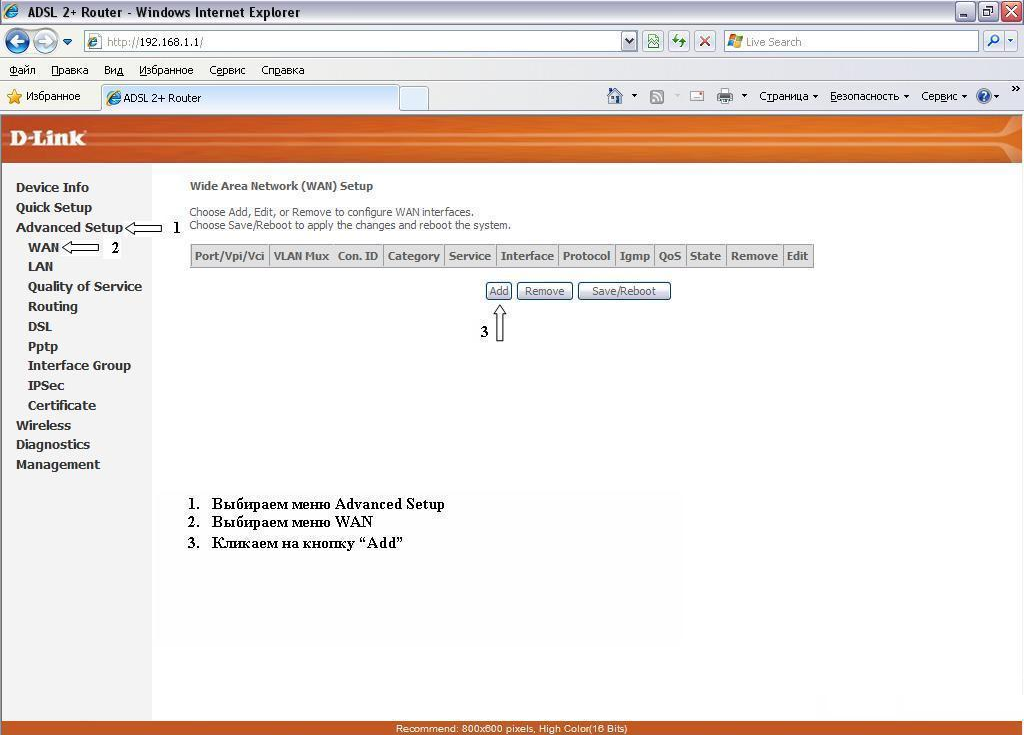Viewport: 1024px width, 735px height.
Task: Open Interface Group page
Action: click(x=79, y=366)
